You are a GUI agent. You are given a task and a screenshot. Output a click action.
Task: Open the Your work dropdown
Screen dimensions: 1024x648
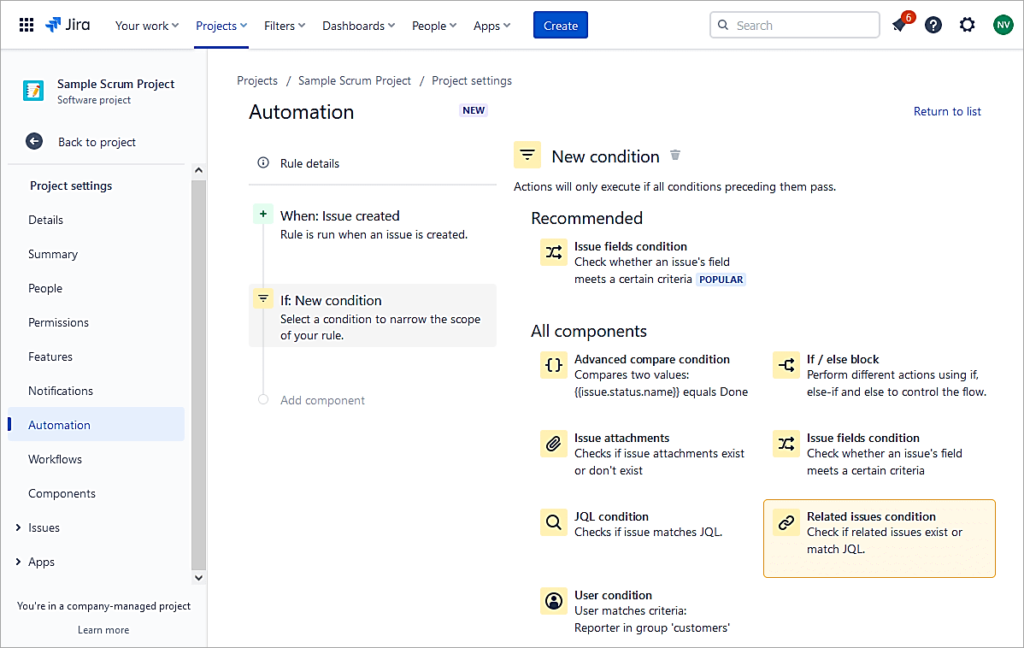click(146, 25)
